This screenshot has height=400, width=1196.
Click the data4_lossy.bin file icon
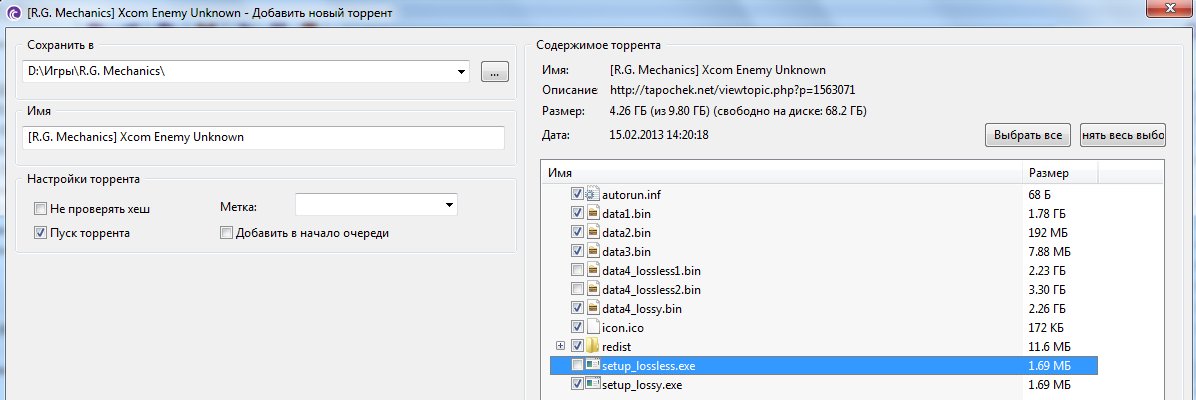click(x=593, y=308)
